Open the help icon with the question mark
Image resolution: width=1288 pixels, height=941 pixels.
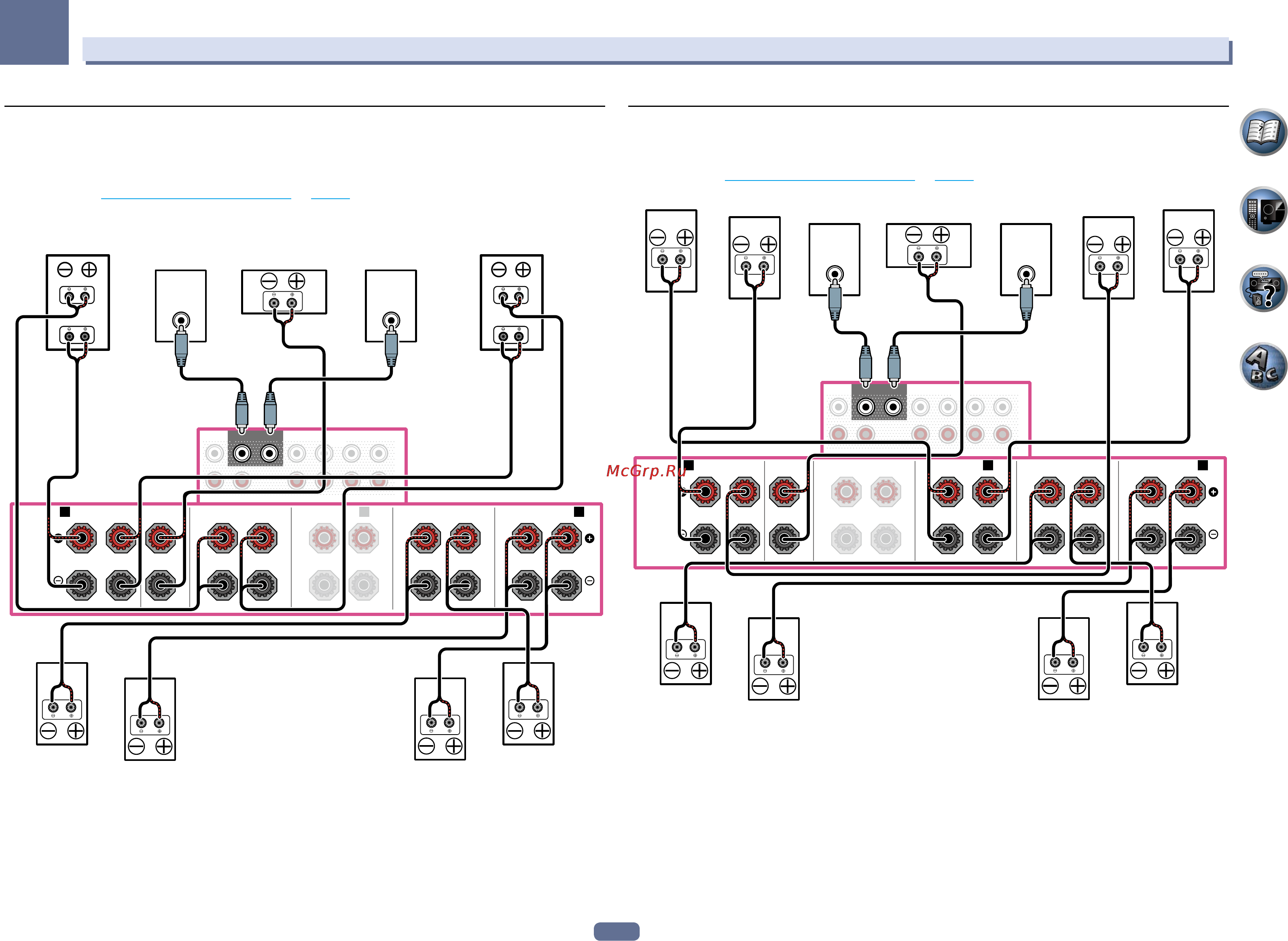[x=1263, y=288]
